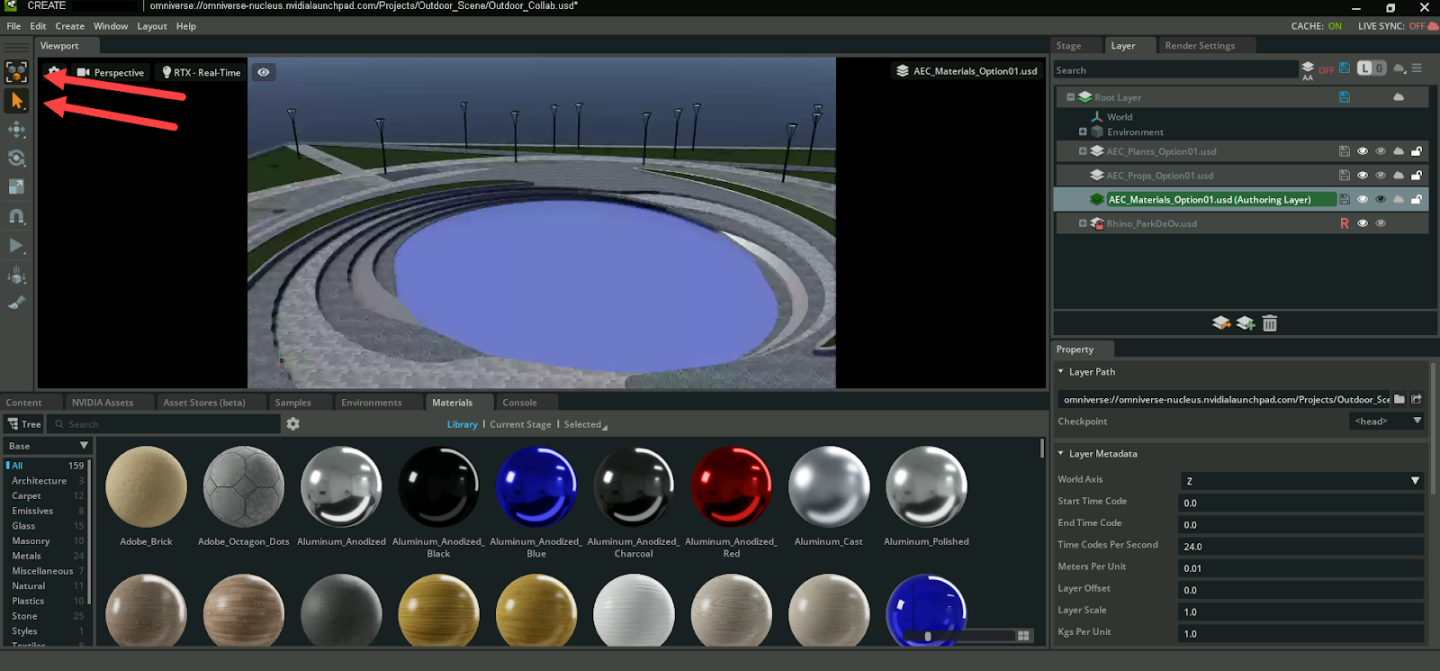Open Materials browser settings gear
Image resolution: width=1440 pixels, height=671 pixels.
293,424
